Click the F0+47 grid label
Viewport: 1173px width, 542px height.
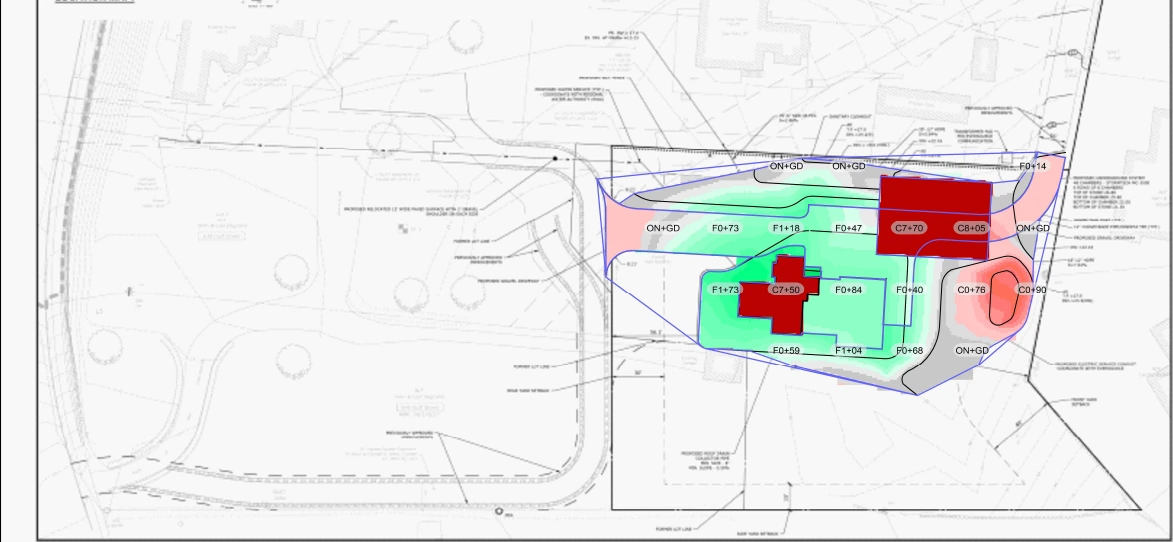pyautogui.click(x=848, y=228)
